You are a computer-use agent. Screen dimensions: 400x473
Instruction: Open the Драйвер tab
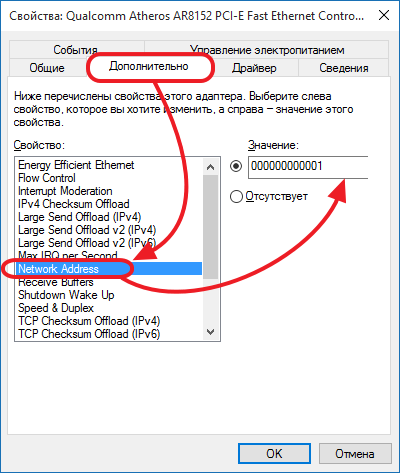coord(254,68)
